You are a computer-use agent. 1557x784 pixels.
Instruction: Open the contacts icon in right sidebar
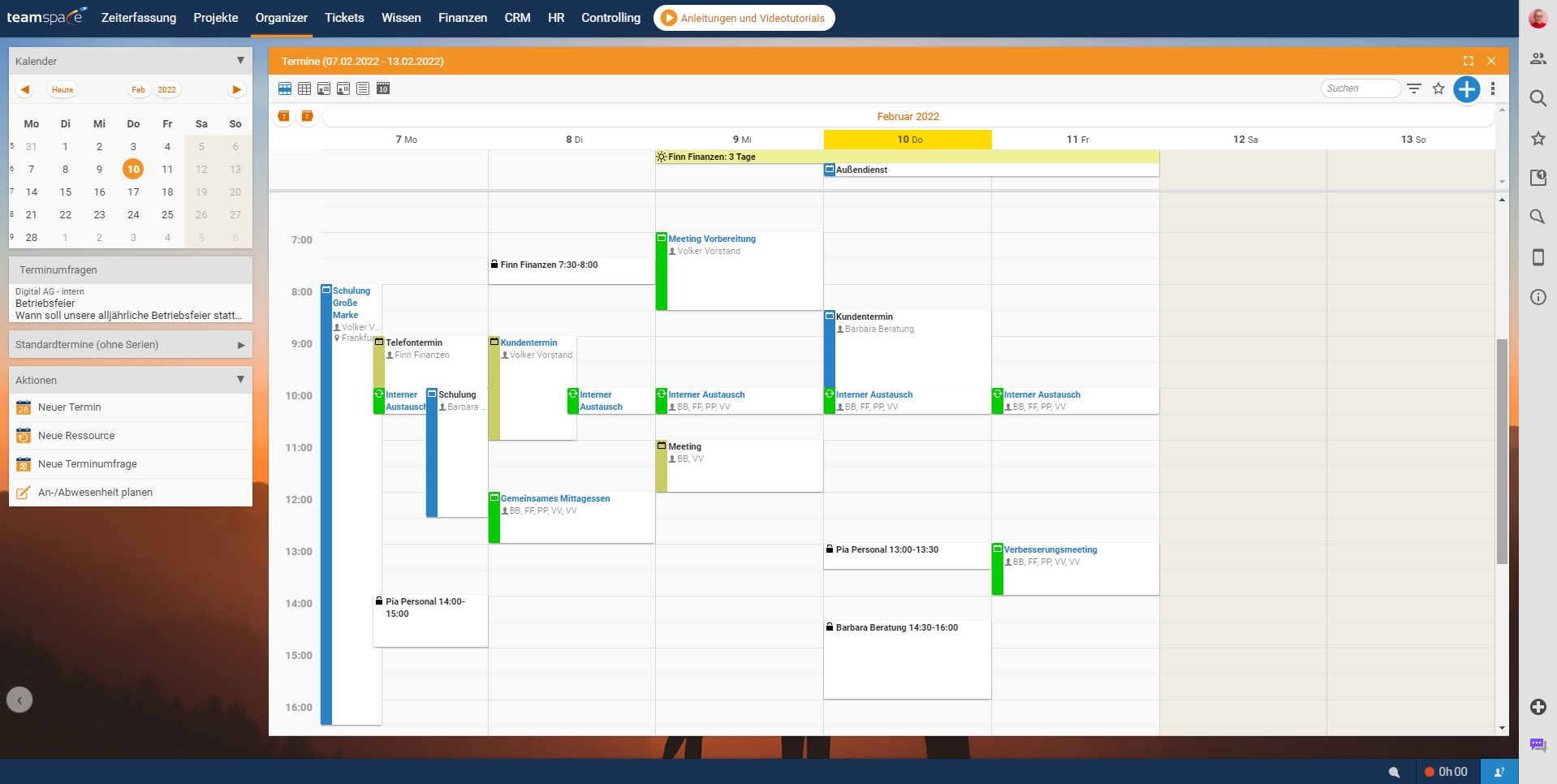point(1538,58)
